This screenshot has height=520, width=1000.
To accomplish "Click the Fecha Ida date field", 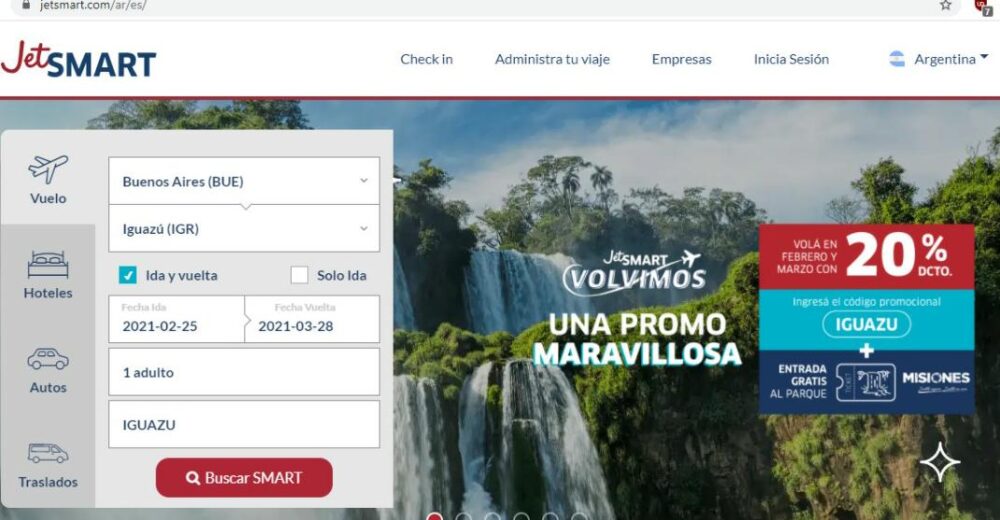I will point(177,319).
